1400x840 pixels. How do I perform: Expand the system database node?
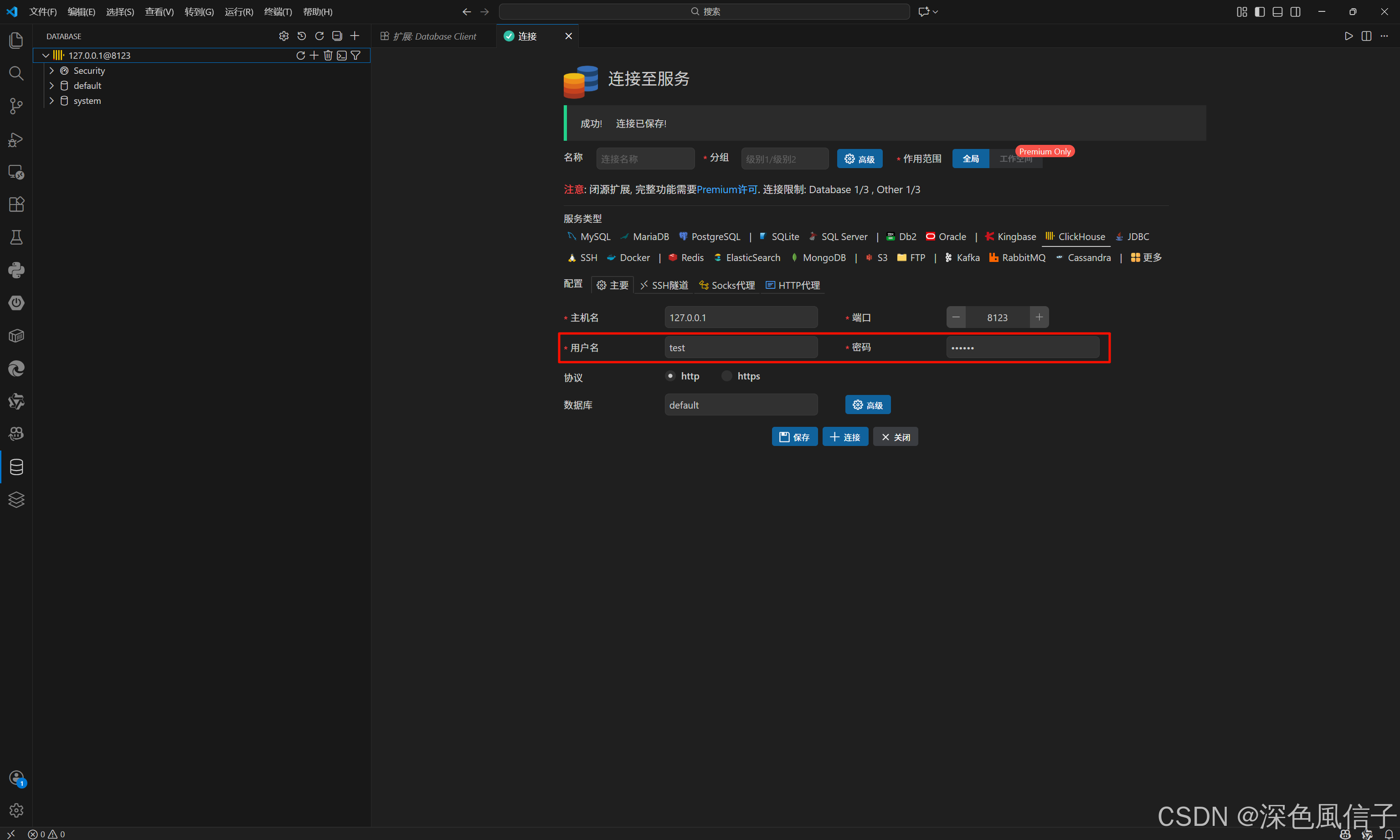[x=51, y=101]
